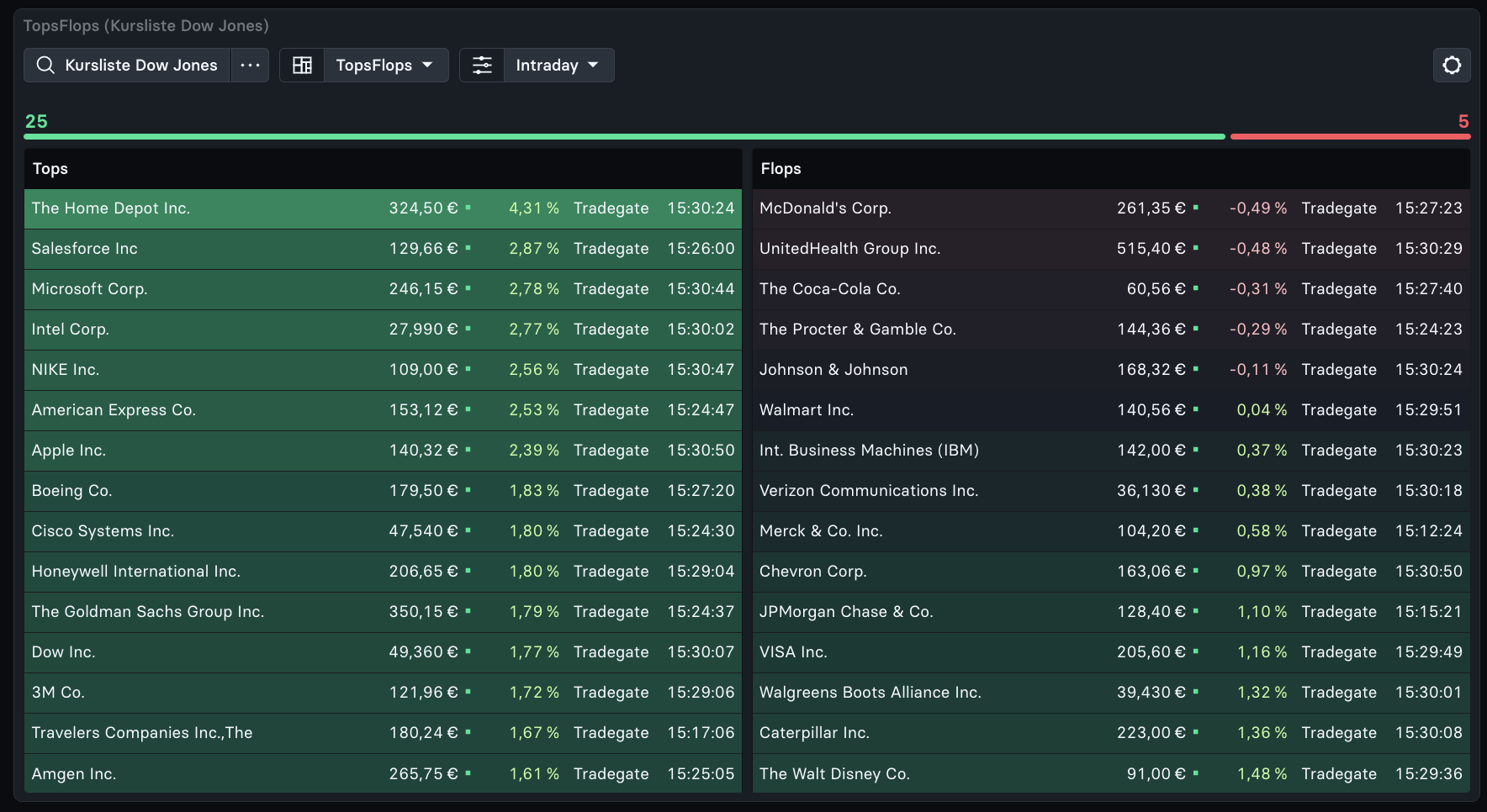The width and height of the screenshot is (1487, 812).
Task: Open the filter sliders icon
Action: (x=482, y=66)
